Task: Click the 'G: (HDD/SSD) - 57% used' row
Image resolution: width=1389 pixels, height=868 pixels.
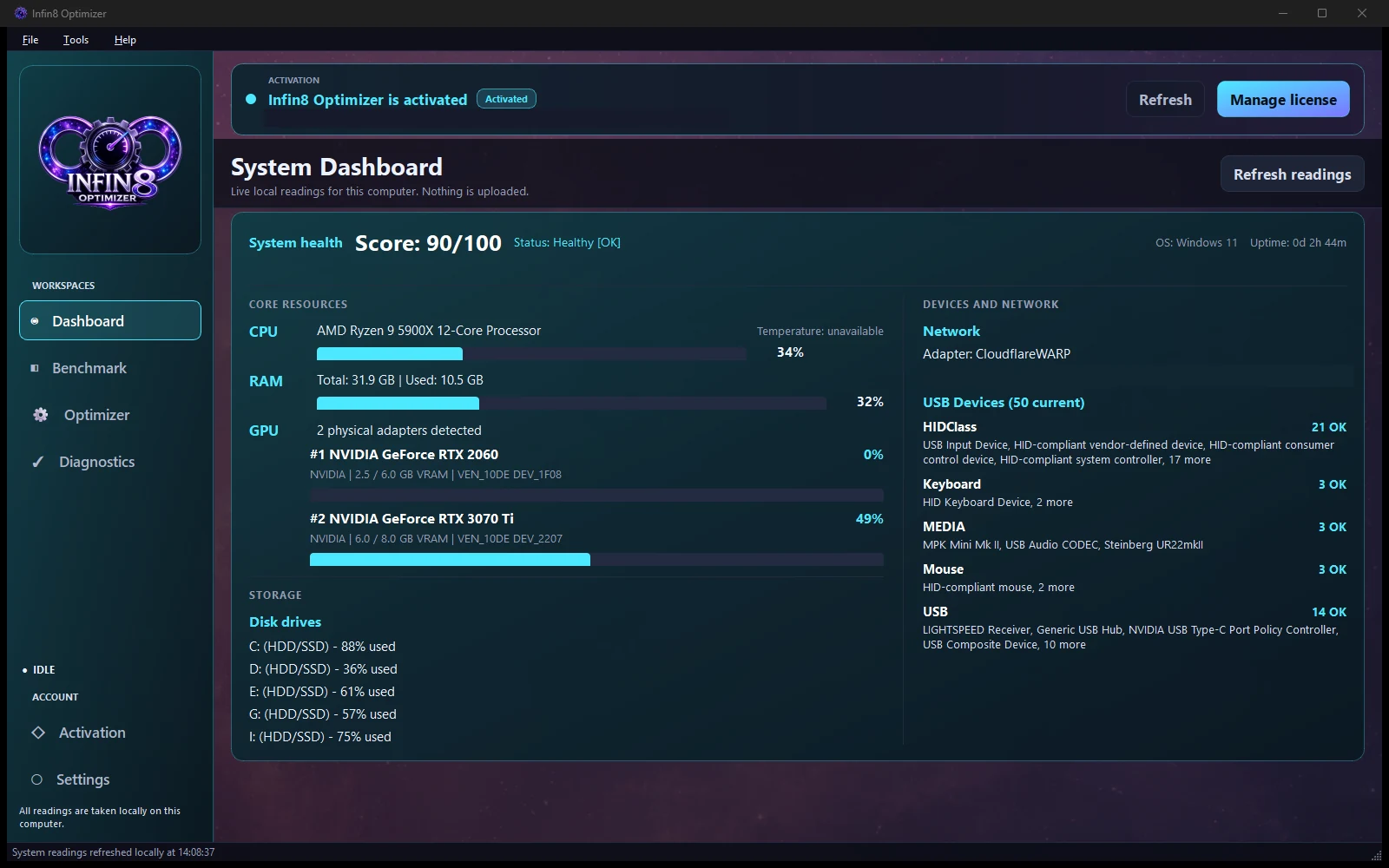Action: 323,714
